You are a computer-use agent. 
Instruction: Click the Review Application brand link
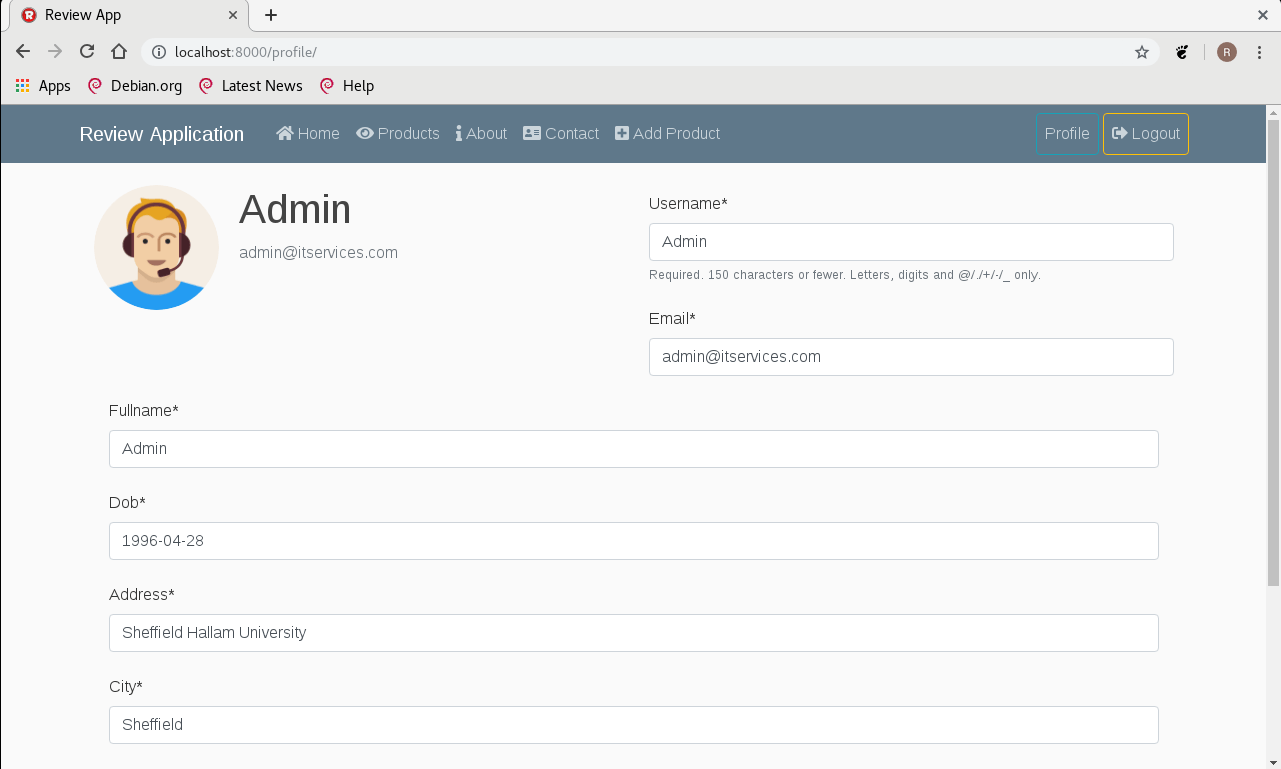coord(162,134)
